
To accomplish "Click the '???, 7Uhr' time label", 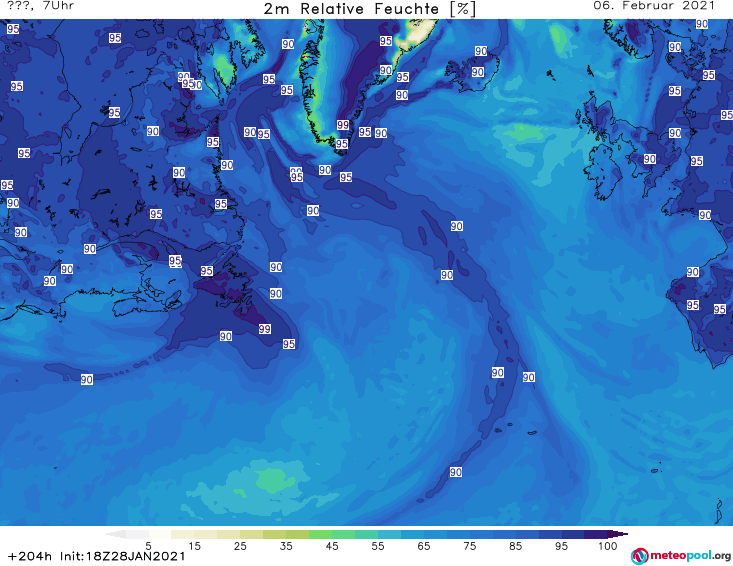I will coord(41,6).
